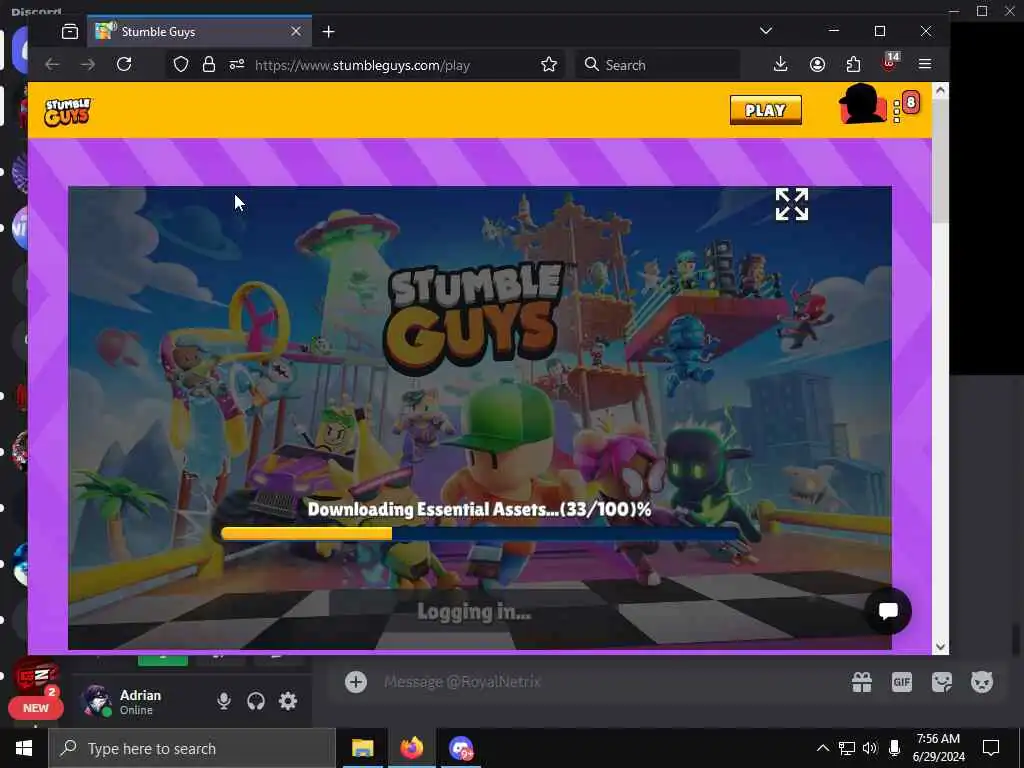Go forward in Firefox history

[88, 64]
